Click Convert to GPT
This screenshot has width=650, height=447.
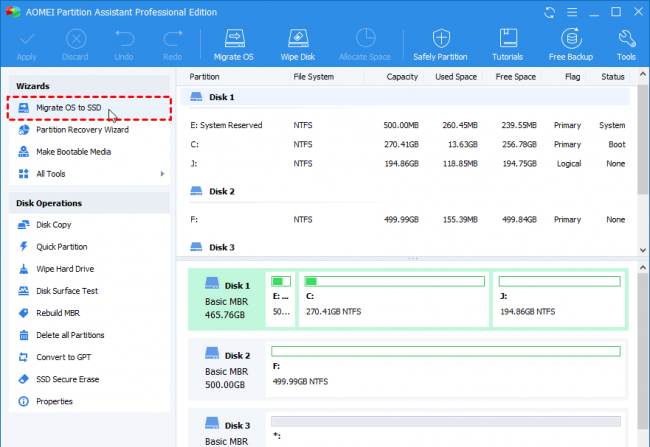89,357
